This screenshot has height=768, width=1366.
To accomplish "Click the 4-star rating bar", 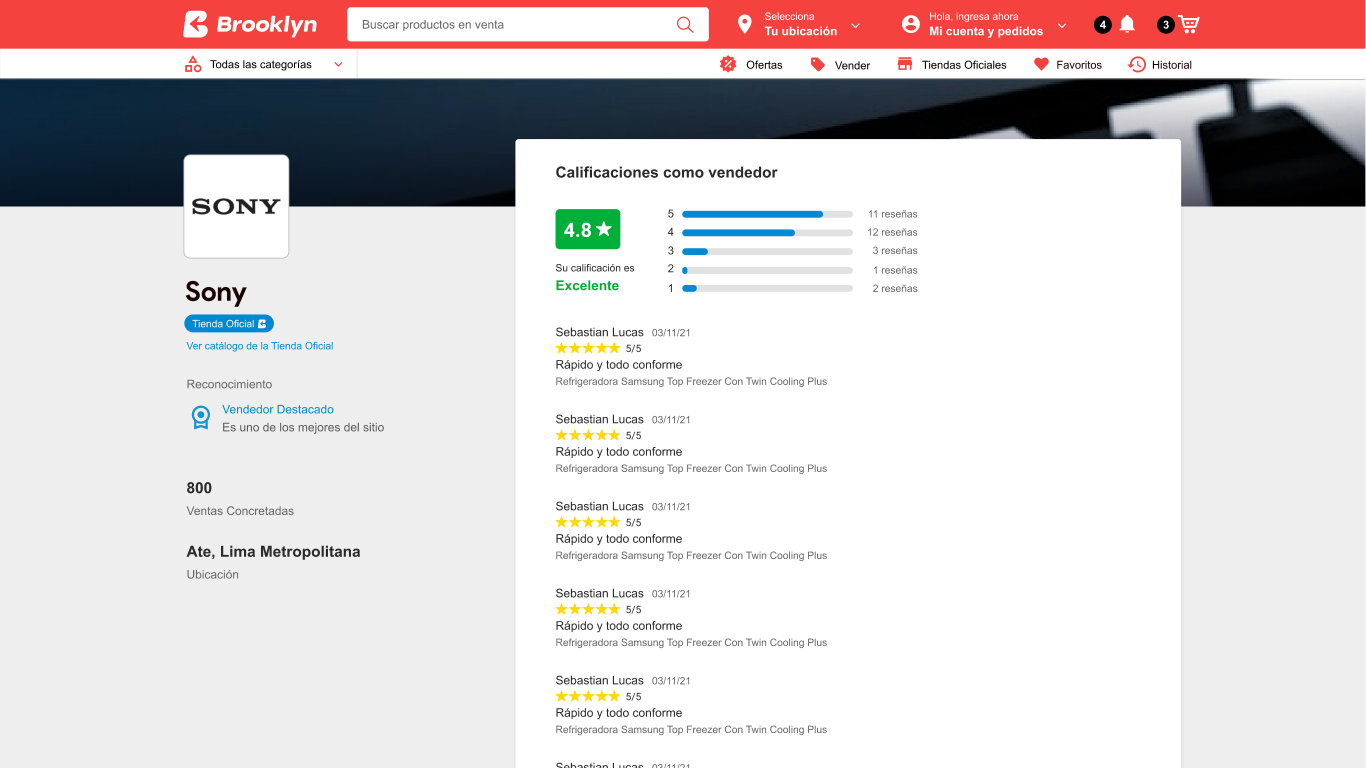I will [x=767, y=232].
